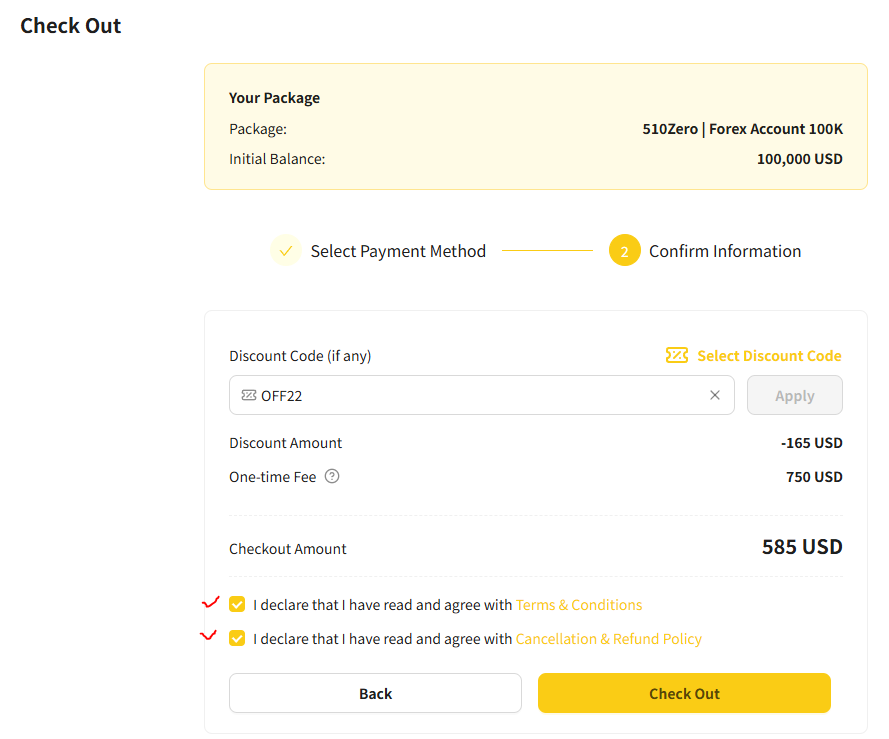Click the 100,000 USD initial balance
Viewport: 889px width, 739px height.
[799, 159]
